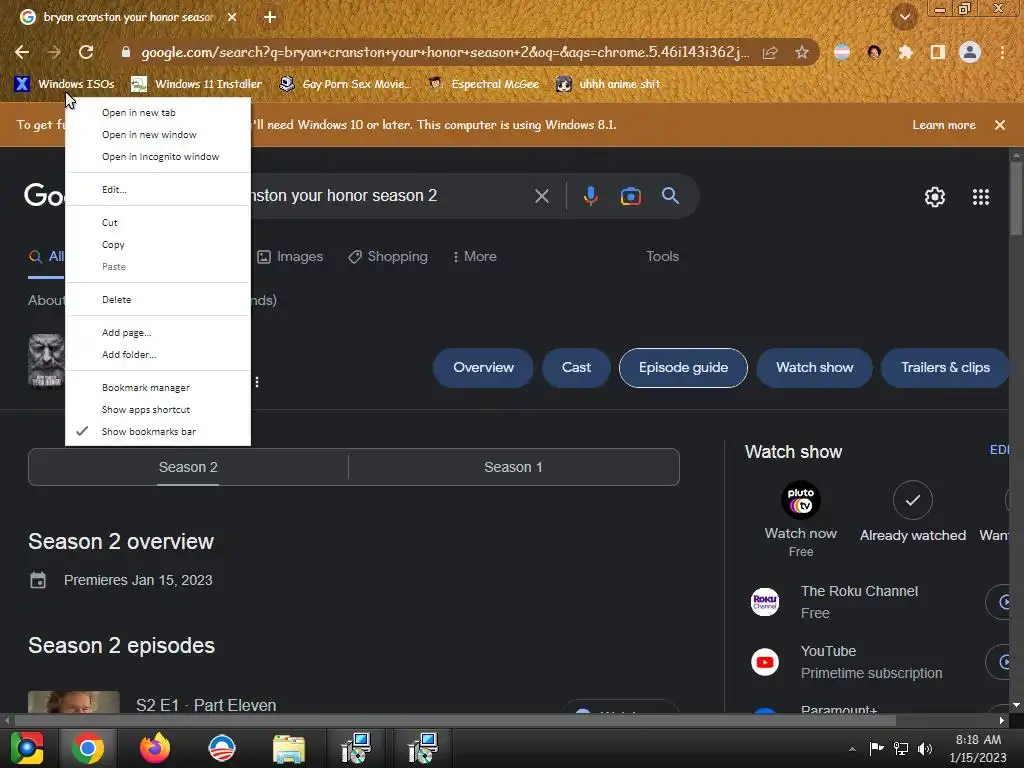Switch to Shopping results tab
1024x768 pixels.
point(388,257)
